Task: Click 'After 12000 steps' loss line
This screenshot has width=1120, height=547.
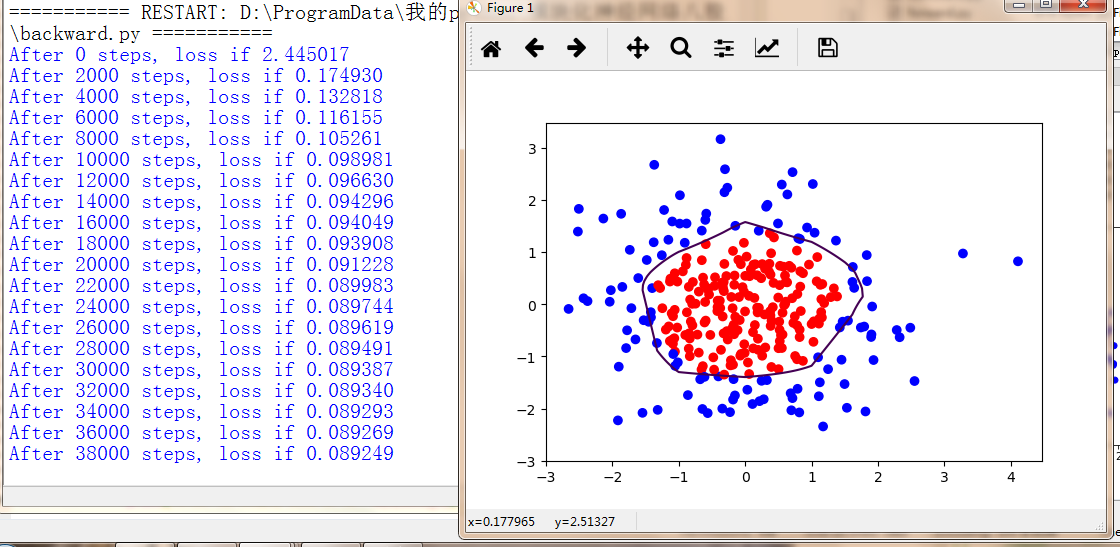Action: 201,181
